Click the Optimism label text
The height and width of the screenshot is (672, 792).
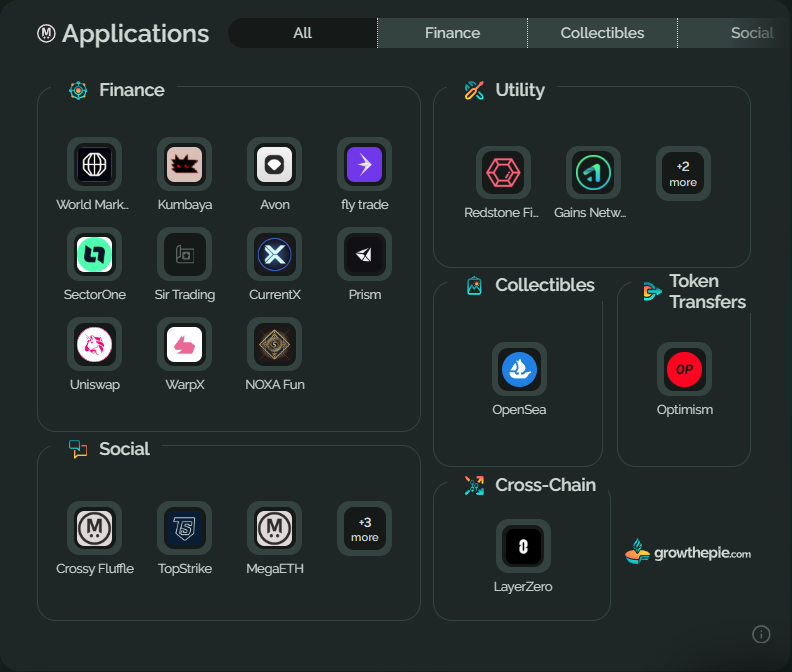[x=684, y=410]
